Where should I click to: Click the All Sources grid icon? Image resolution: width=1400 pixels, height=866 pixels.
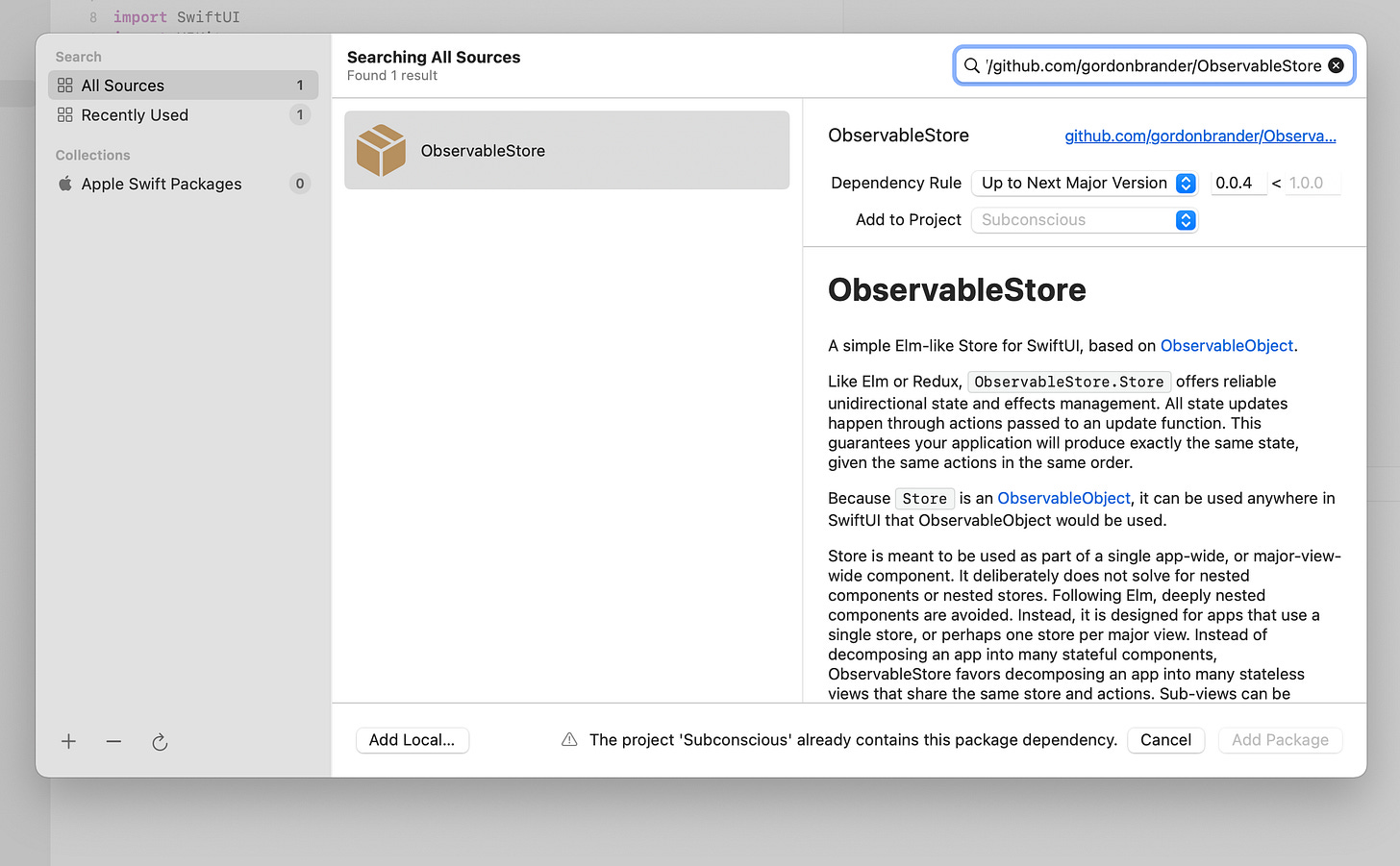point(65,86)
